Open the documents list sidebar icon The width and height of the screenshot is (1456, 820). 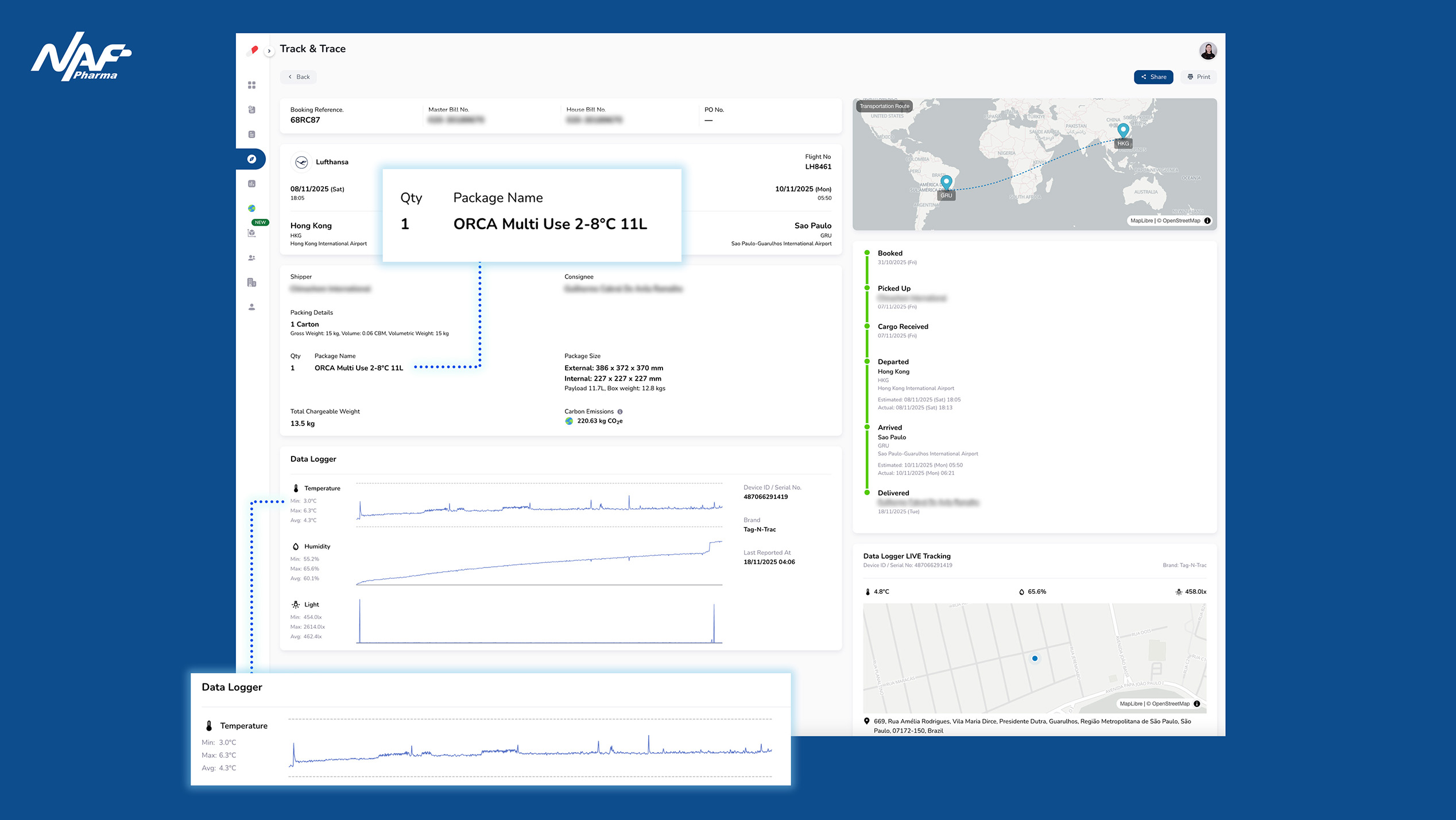251,134
